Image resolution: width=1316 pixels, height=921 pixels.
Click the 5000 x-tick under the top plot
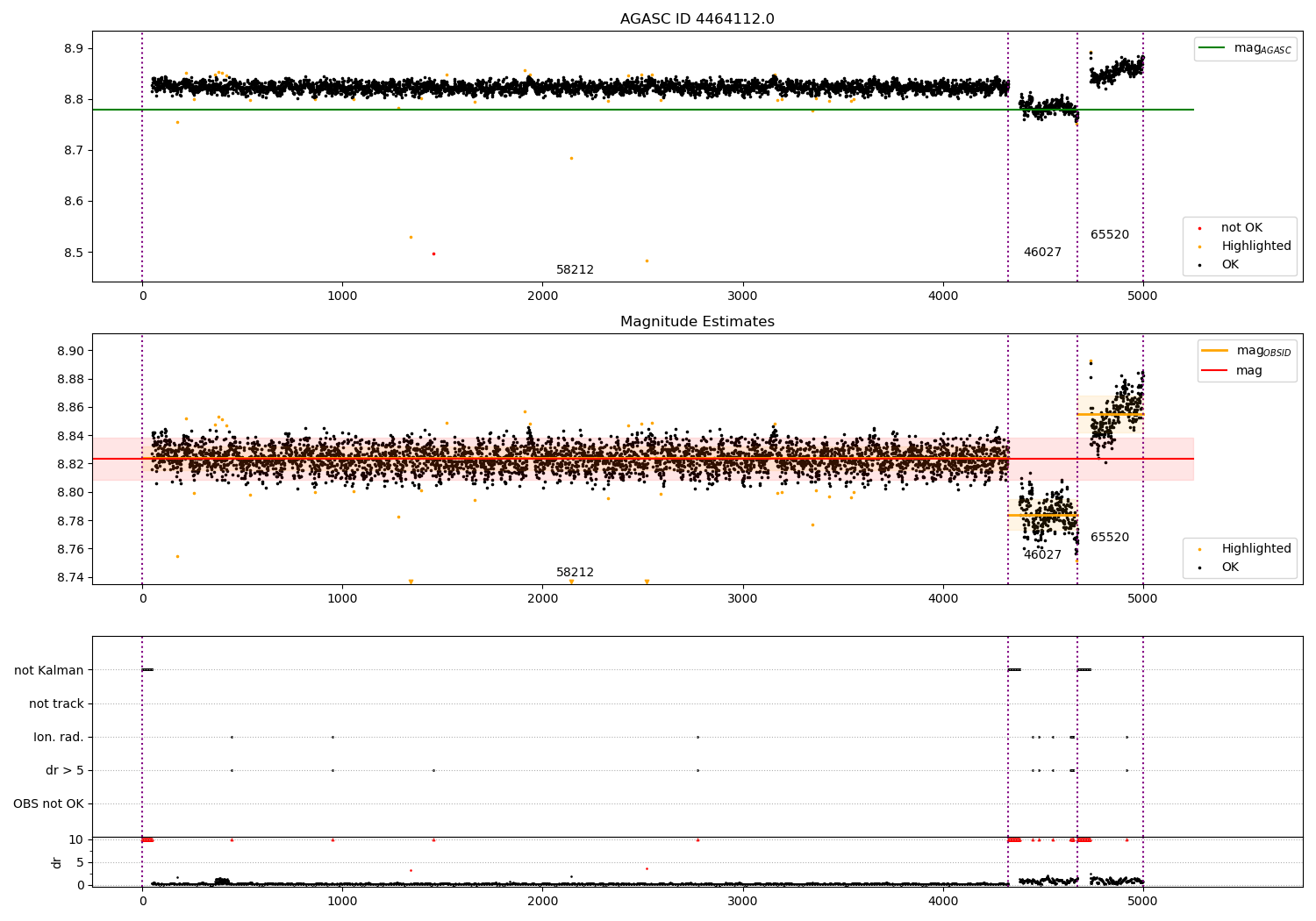(1142, 296)
